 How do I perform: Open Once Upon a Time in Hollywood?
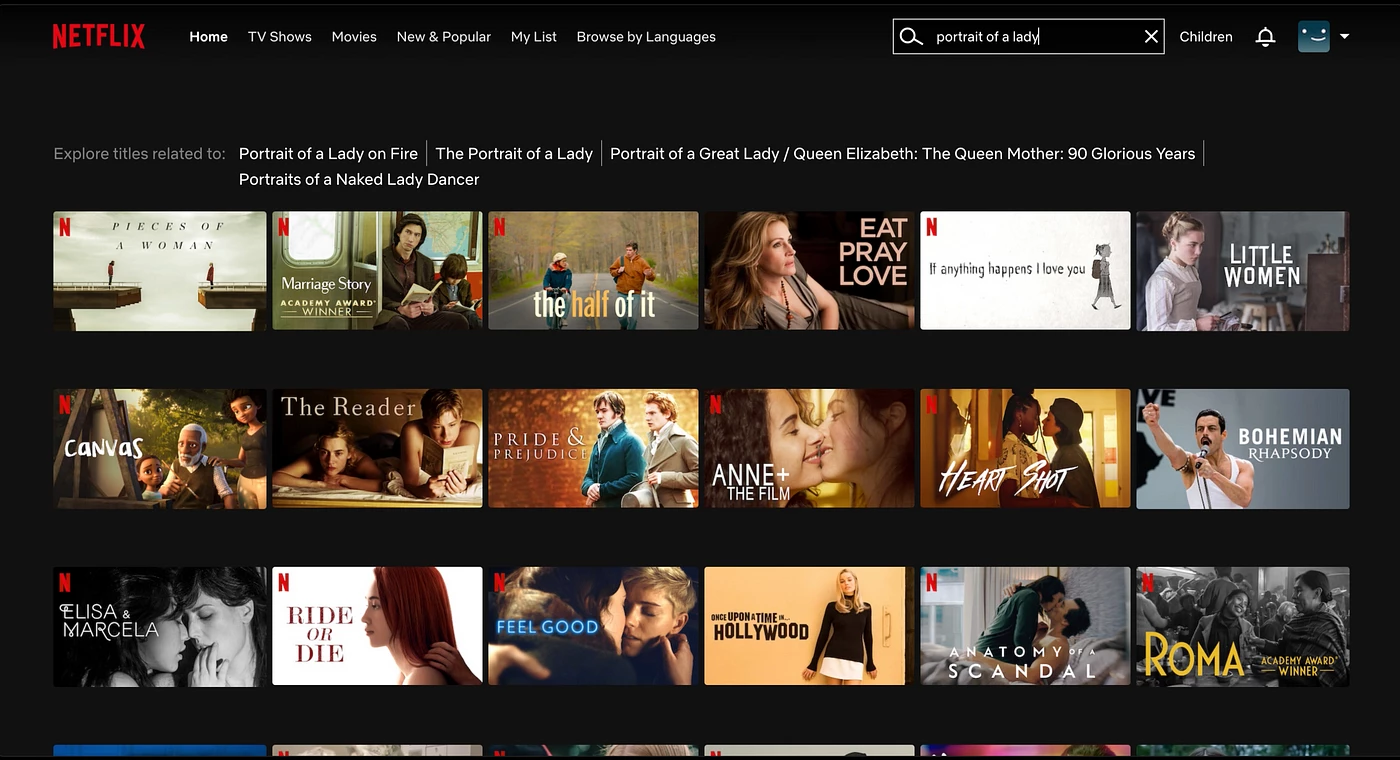[x=809, y=626]
